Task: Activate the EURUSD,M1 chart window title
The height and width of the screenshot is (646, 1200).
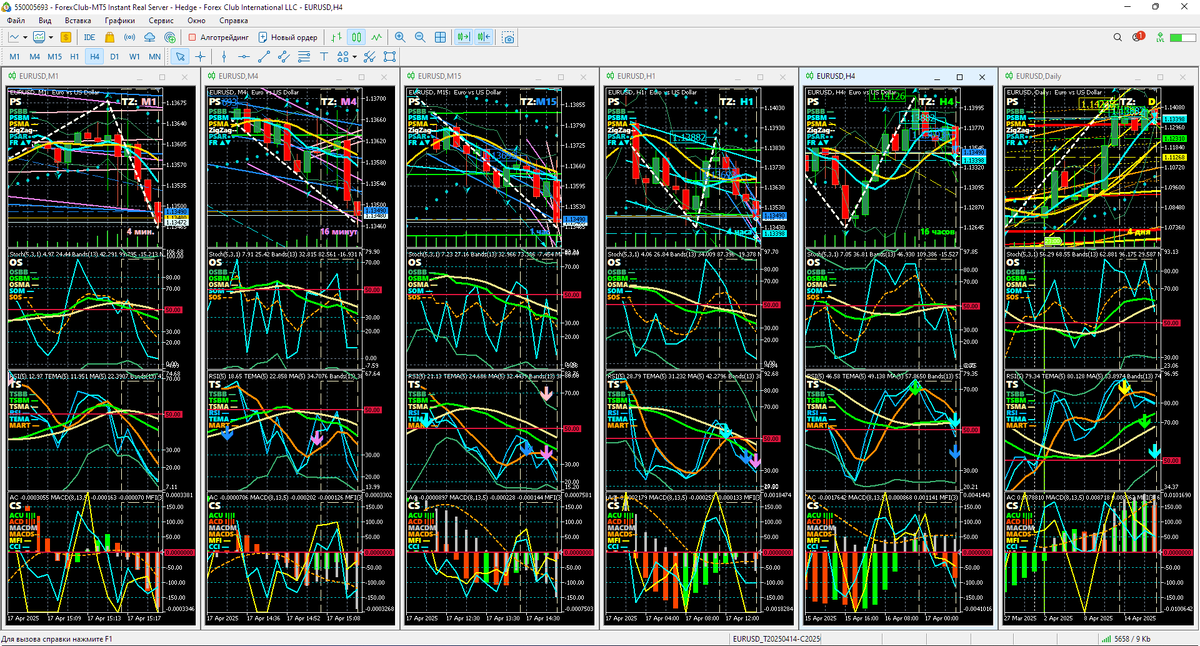Action: click(39, 76)
